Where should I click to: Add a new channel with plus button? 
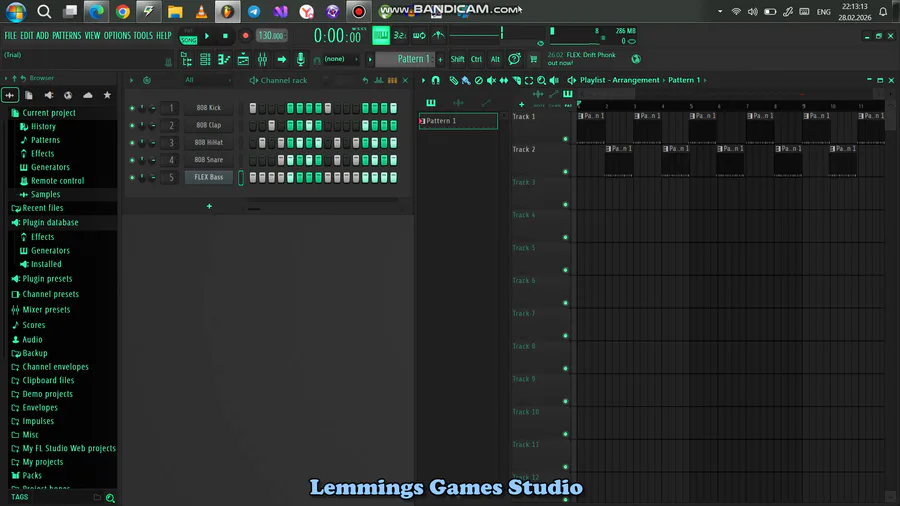tap(209, 206)
